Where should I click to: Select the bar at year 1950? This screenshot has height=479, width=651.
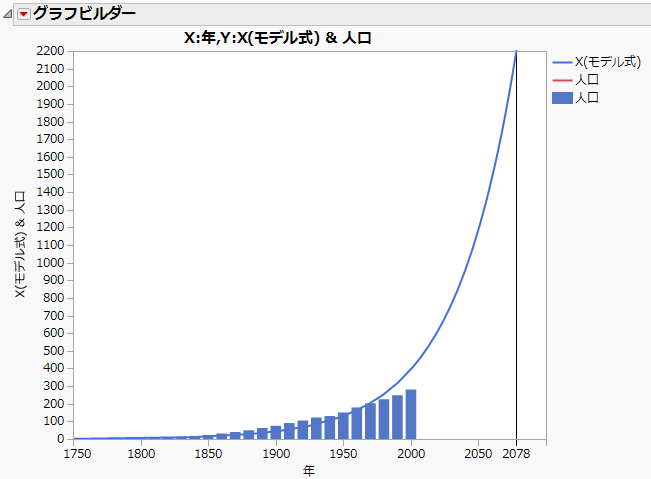click(343, 426)
